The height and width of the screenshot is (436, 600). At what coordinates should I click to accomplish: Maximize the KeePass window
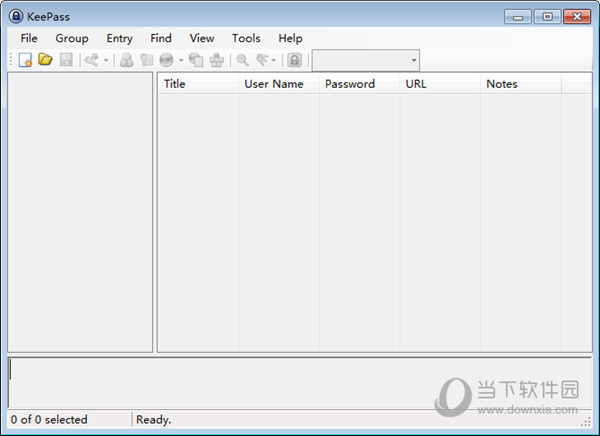pyautogui.click(x=548, y=17)
